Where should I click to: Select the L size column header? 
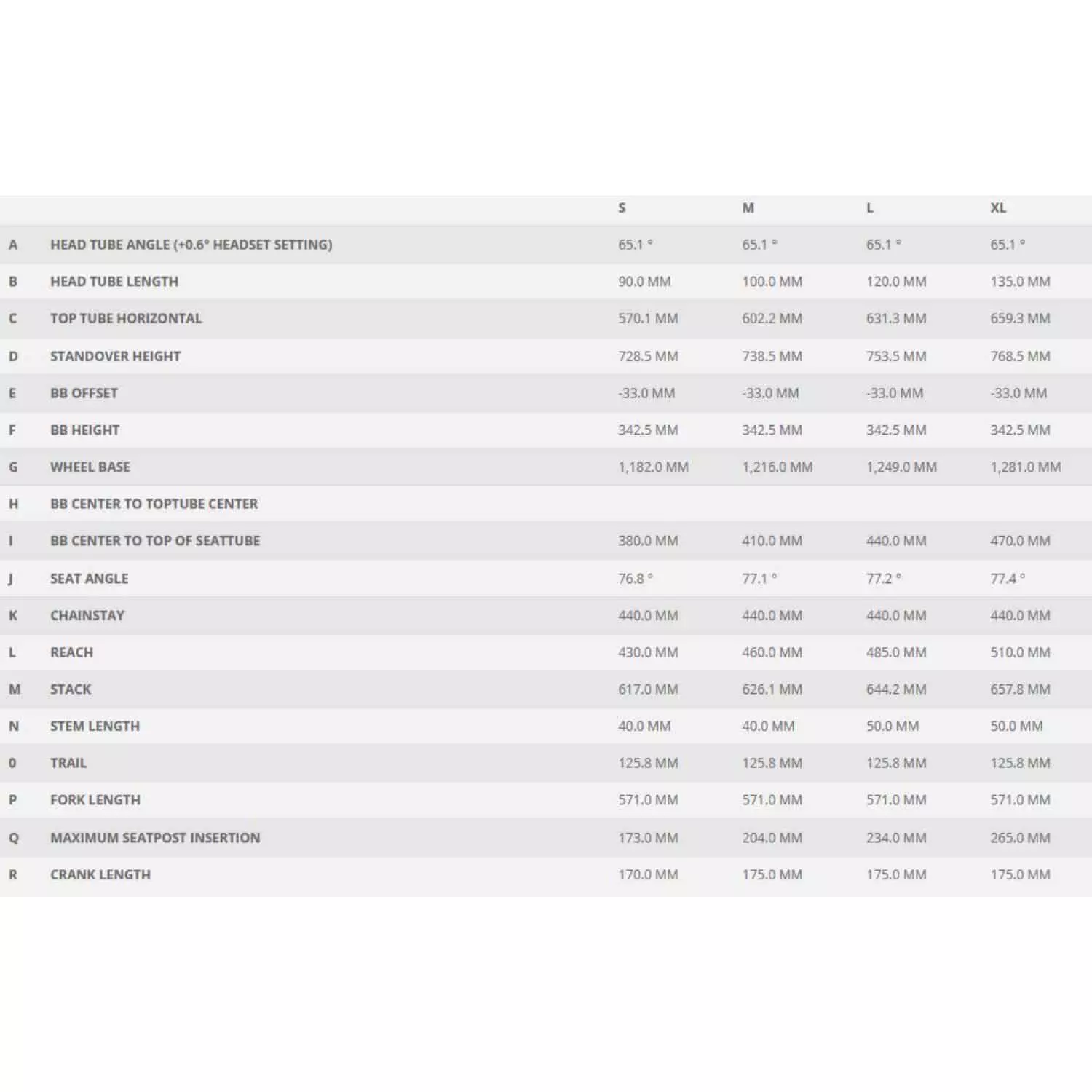tap(869, 208)
